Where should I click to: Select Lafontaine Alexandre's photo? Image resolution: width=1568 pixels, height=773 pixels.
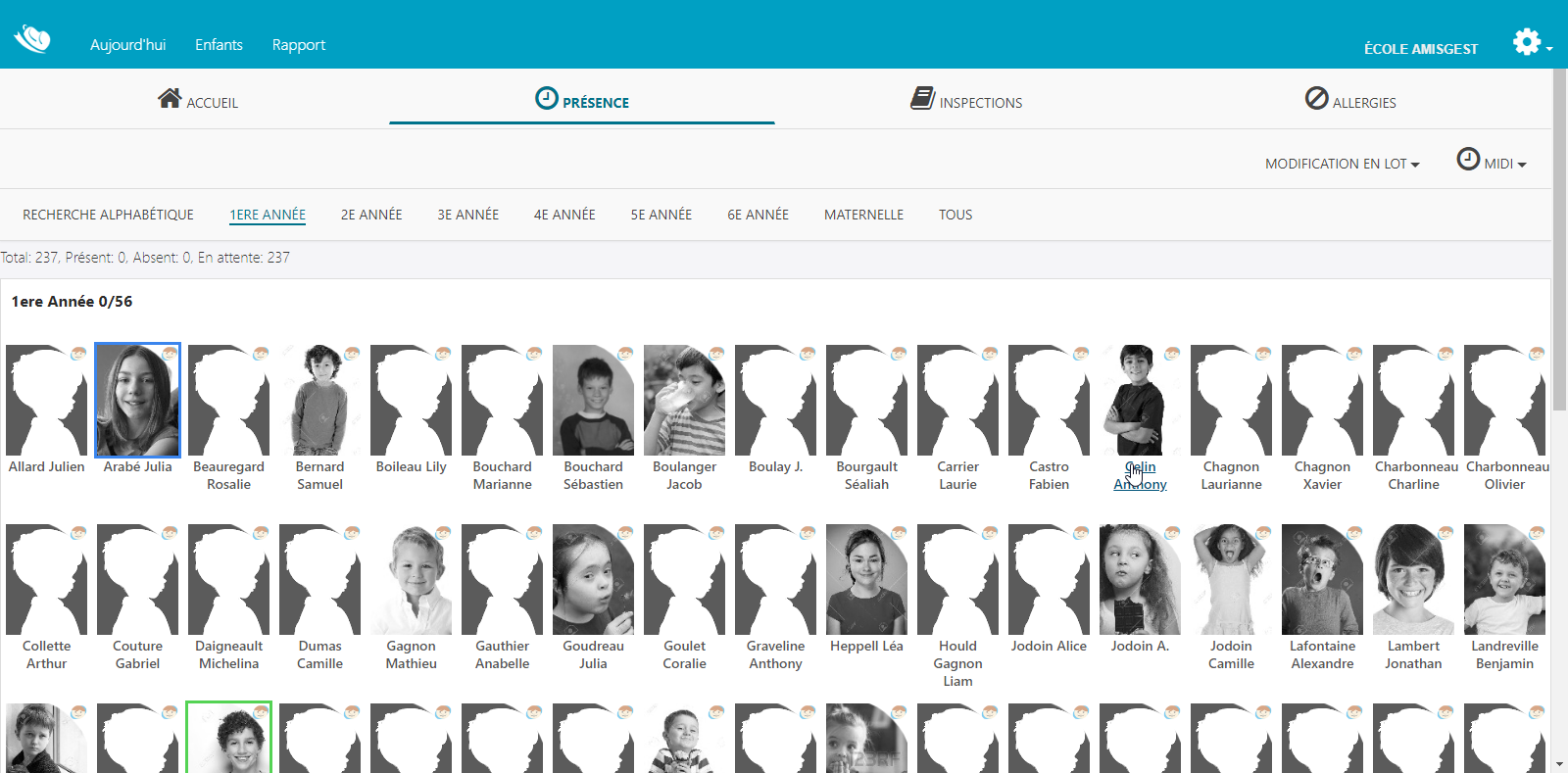point(1322,579)
